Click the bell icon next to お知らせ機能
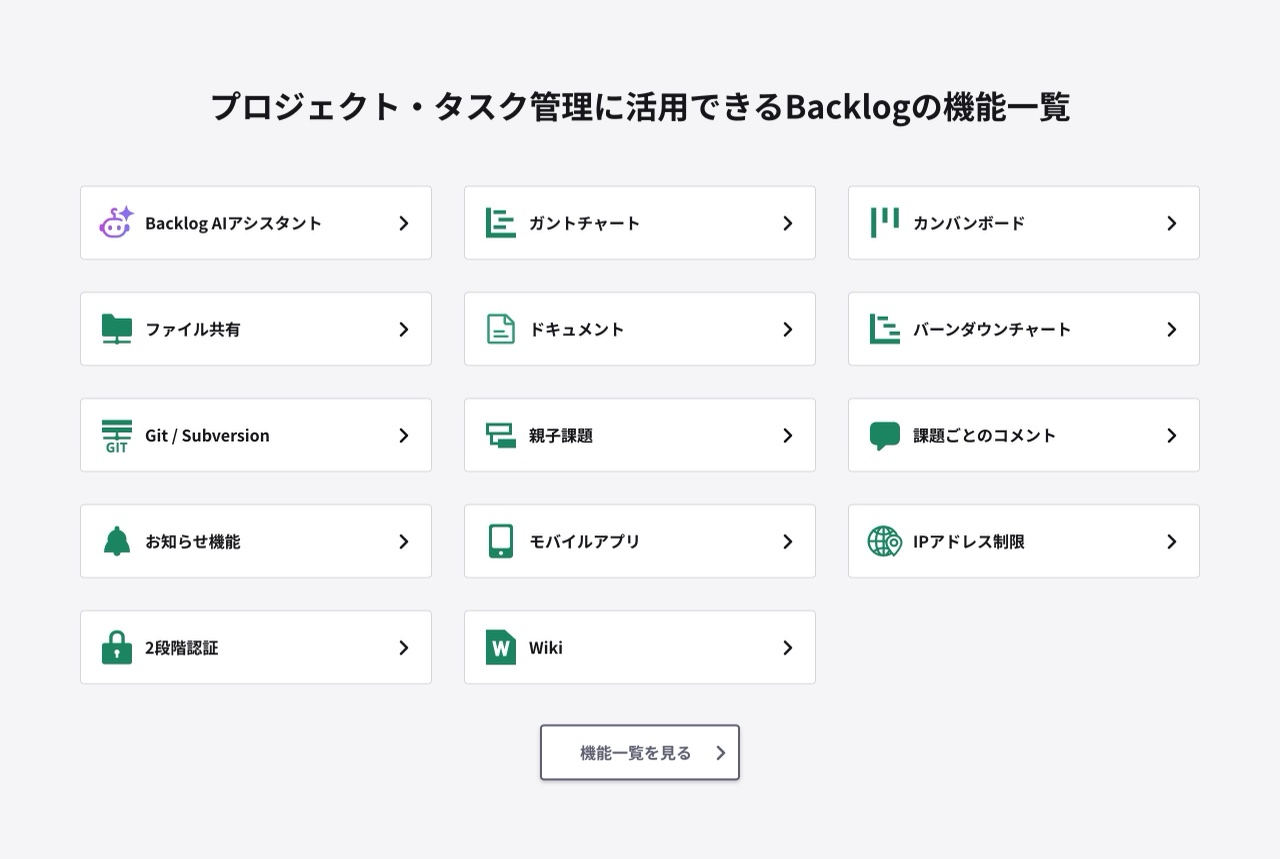 pos(114,541)
